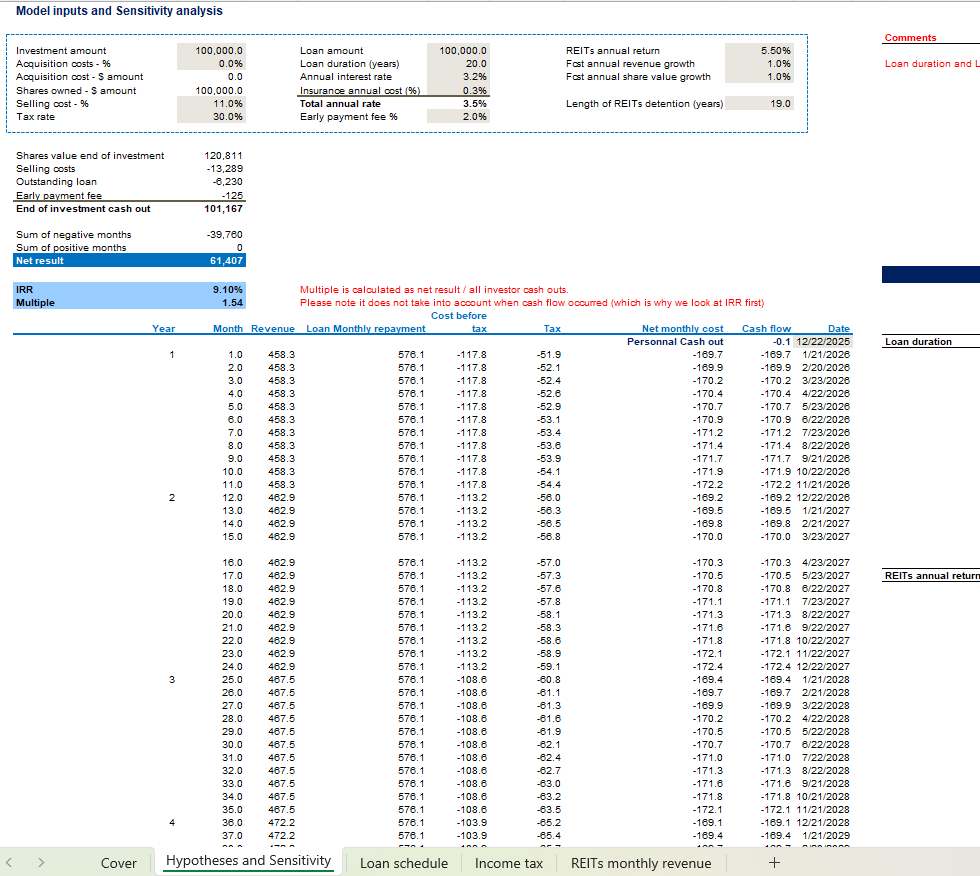This screenshot has height=876, width=980.
Task: Go to the Income tax sheet tab
Action: 508,863
